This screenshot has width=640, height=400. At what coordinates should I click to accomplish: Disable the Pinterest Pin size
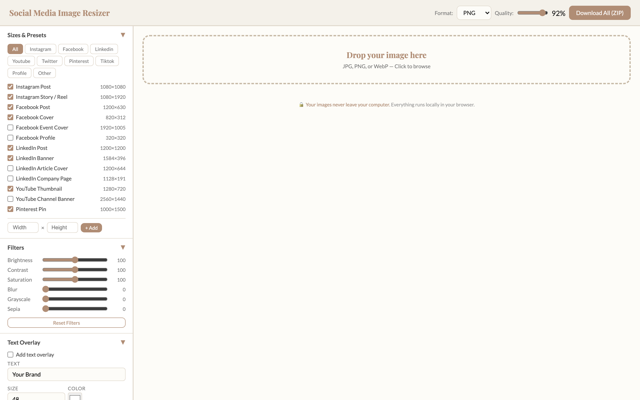tap(11, 209)
